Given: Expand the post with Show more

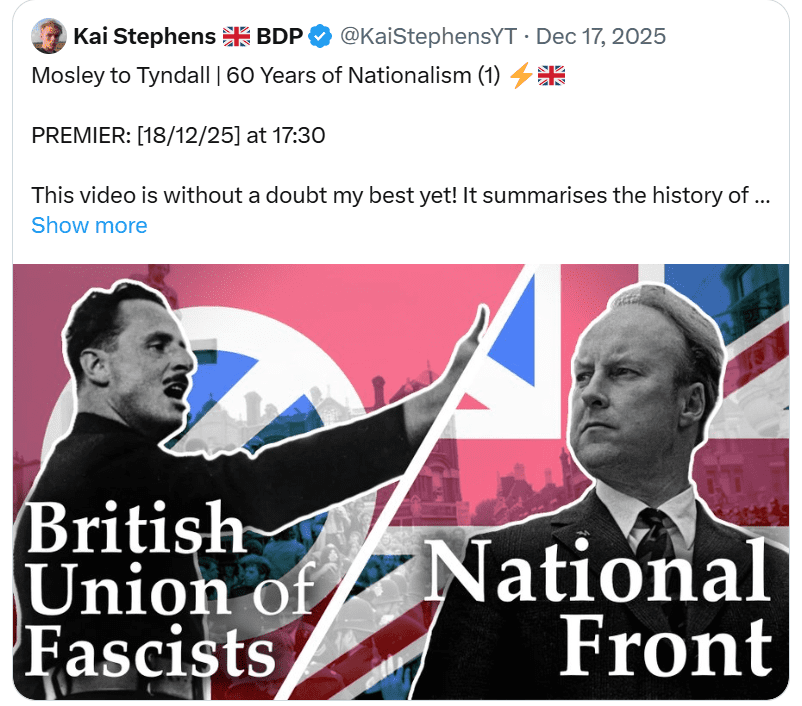Looking at the screenshot, I should coord(89,225).
